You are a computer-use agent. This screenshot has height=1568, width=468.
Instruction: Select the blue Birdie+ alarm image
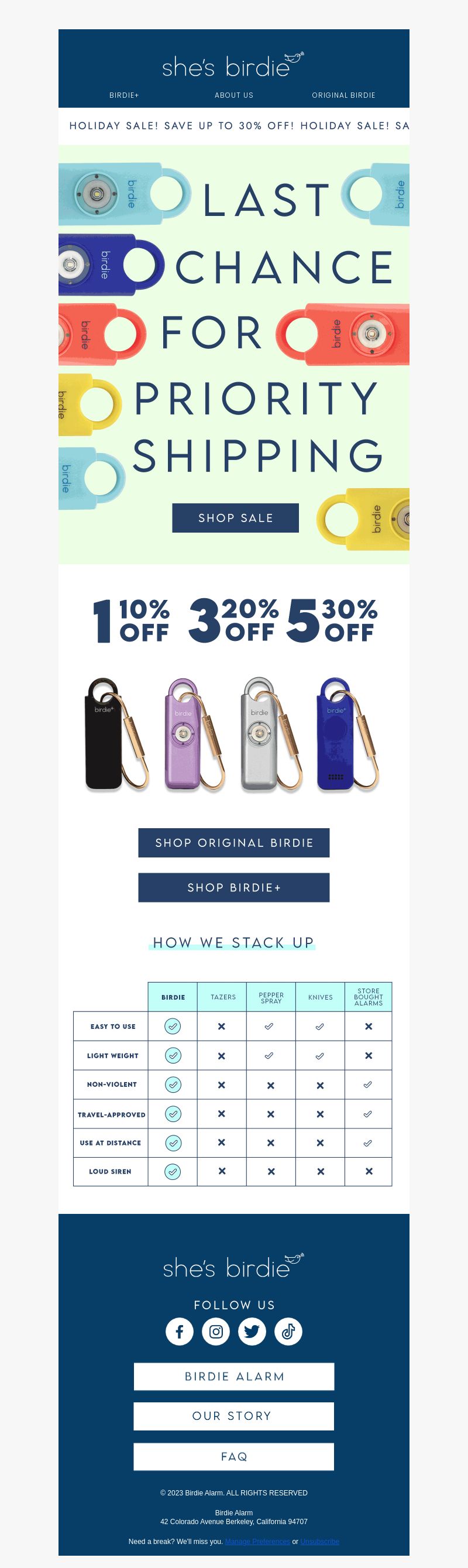click(x=348, y=734)
